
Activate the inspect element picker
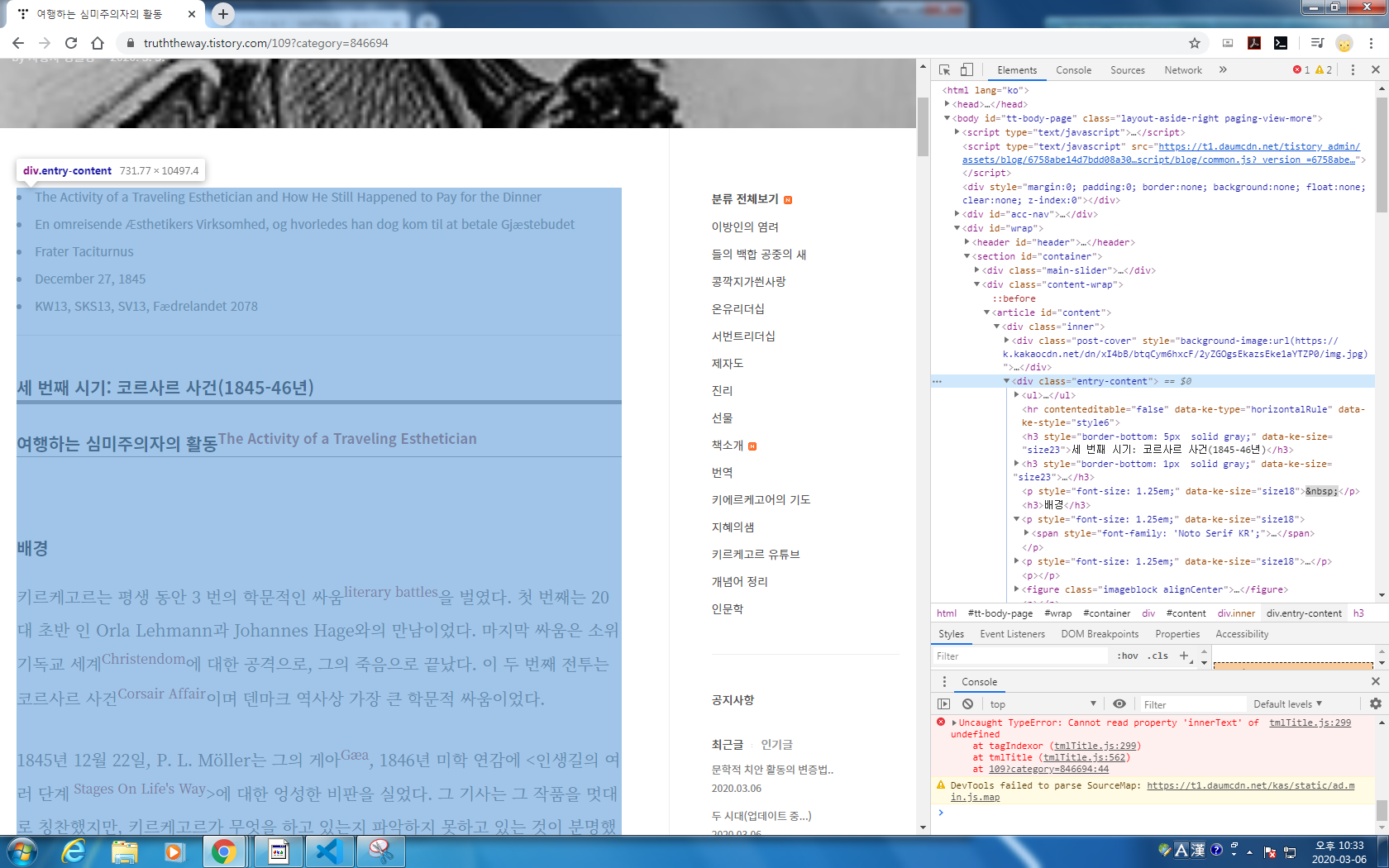point(945,70)
